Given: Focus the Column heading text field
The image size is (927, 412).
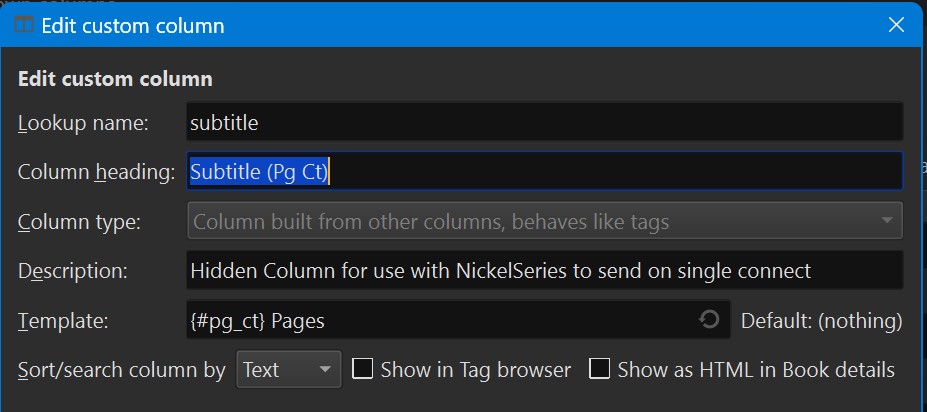Looking at the screenshot, I should click(x=544, y=172).
